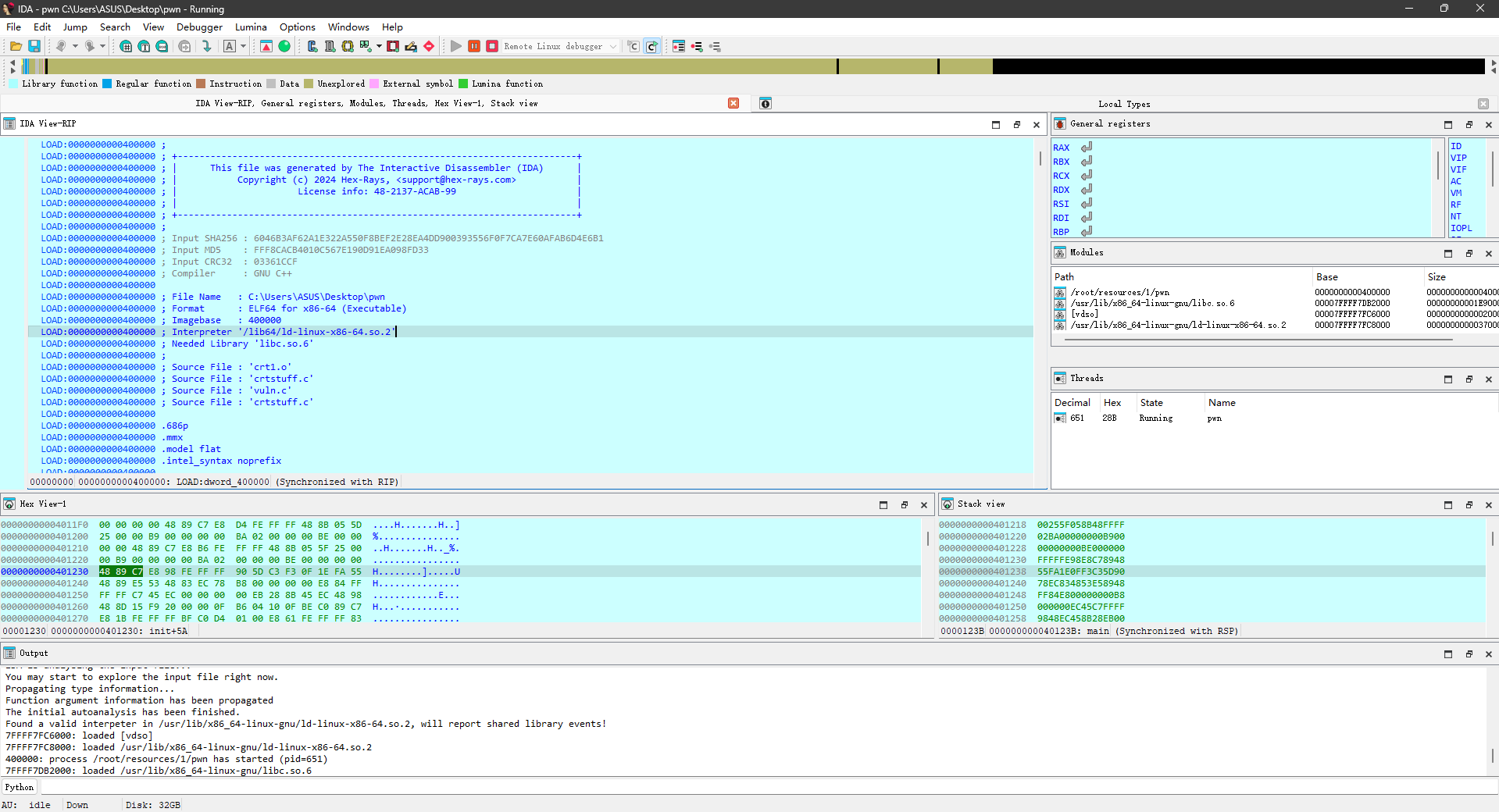Viewport: 1499px width, 812px height.
Task: Click the breakpoint list toolbar icon
Action: [x=679, y=47]
